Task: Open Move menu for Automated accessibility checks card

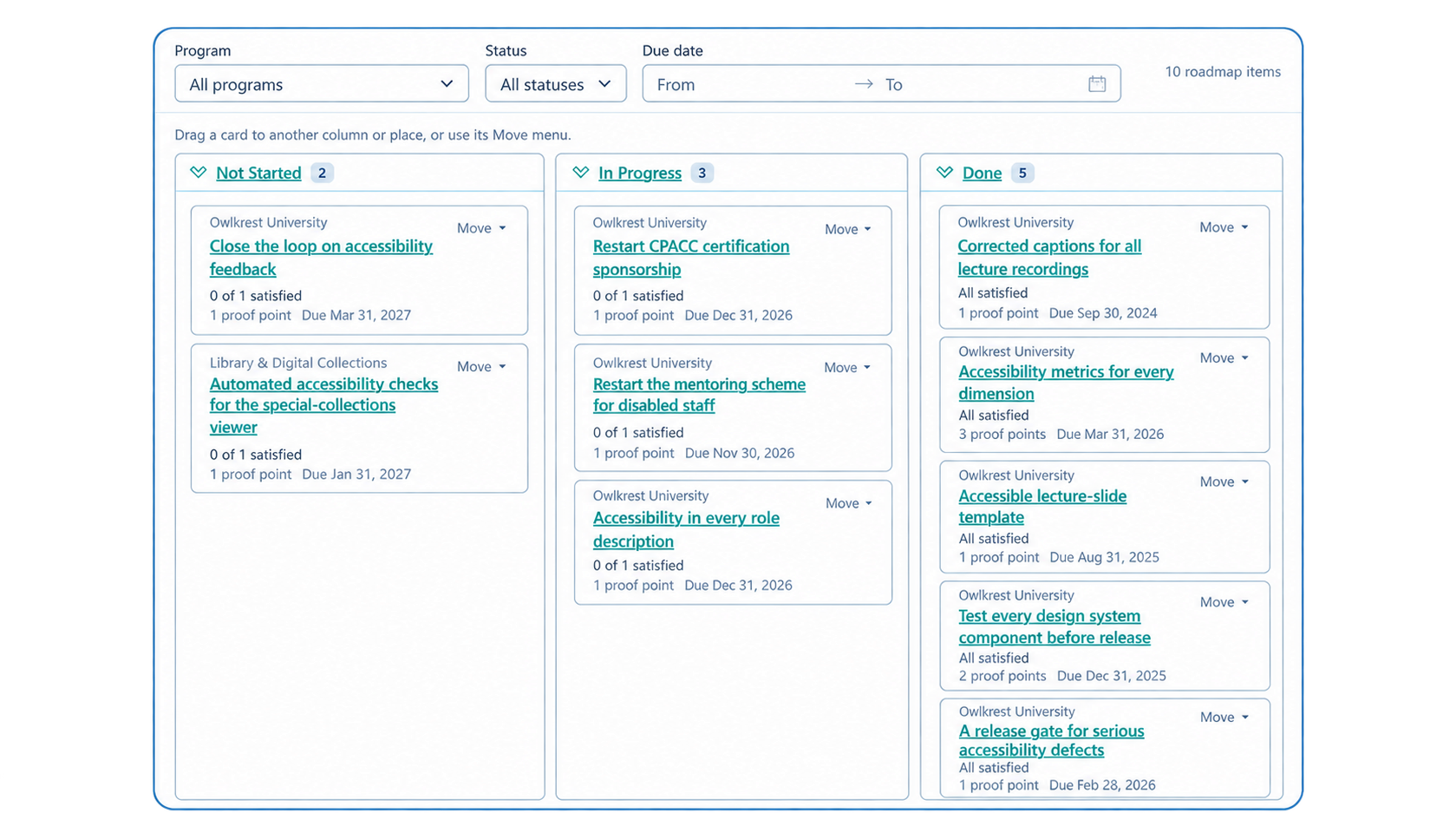Action: tap(481, 367)
